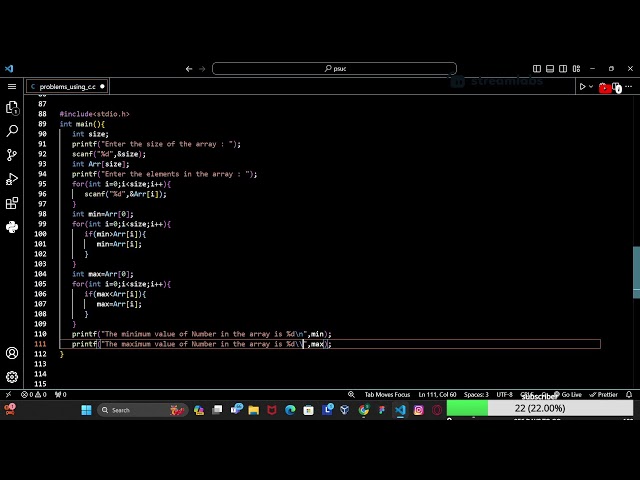Click the subscriber goal progress bar 22 (22.00%)
The image size is (640, 480).
pos(540,408)
